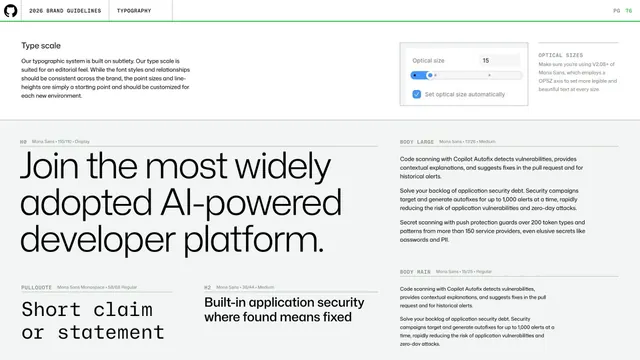Uncheck Set optical size automatically checkbox
This screenshot has width=640, height=360.
[416, 94]
